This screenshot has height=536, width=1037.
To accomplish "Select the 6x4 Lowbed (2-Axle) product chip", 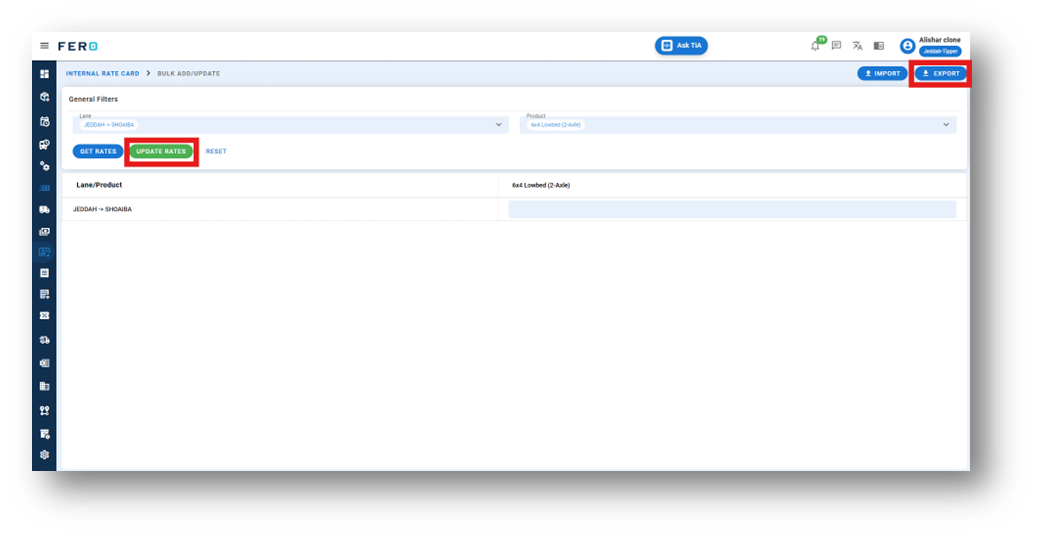I will click(x=556, y=124).
